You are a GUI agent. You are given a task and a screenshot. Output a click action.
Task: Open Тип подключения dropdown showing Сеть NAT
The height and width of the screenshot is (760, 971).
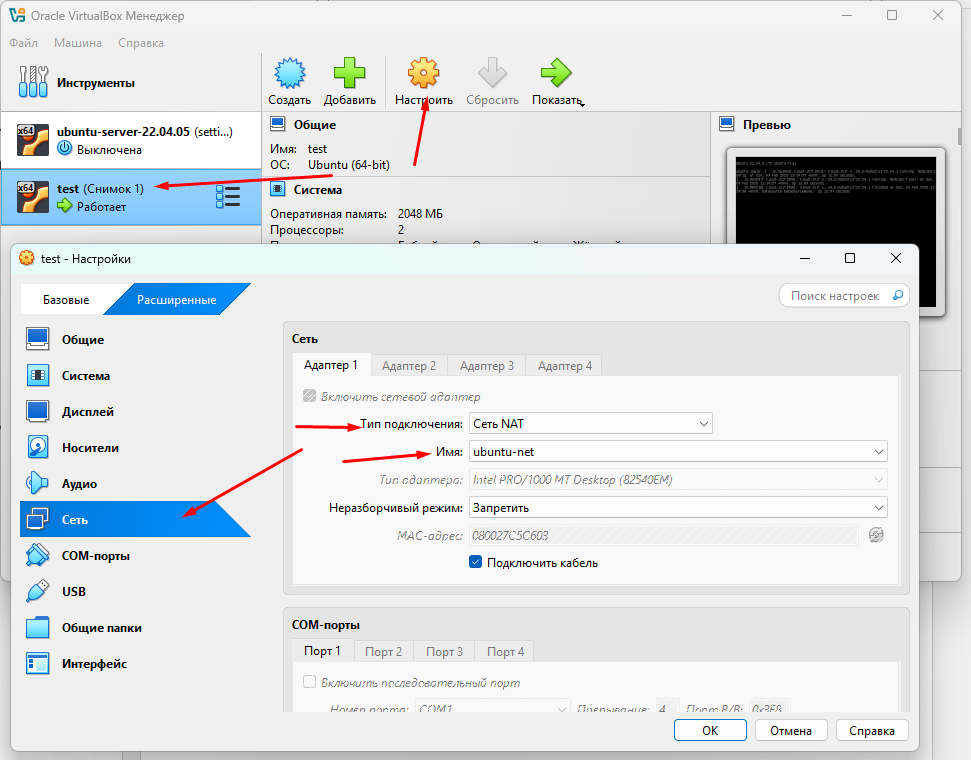pos(591,424)
